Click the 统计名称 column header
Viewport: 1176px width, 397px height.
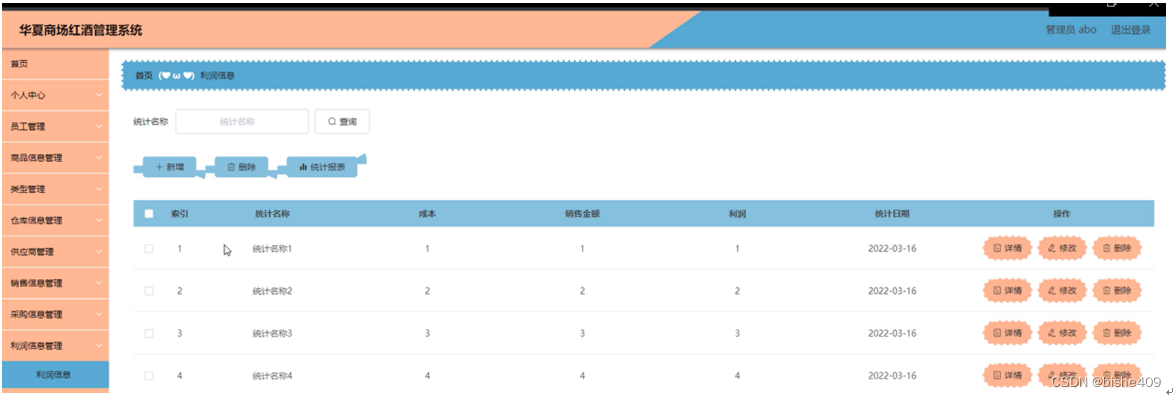point(272,214)
